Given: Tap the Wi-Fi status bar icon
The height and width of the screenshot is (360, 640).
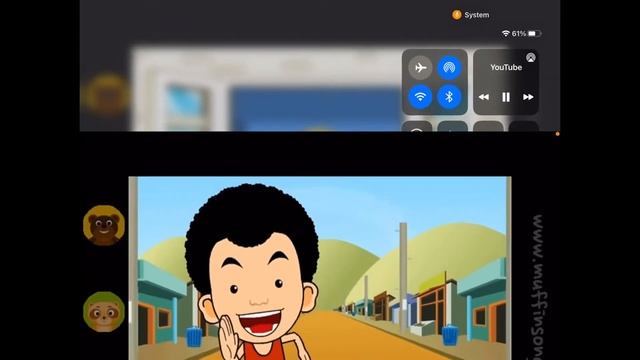Looking at the screenshot, I should [x=506, y=33].
